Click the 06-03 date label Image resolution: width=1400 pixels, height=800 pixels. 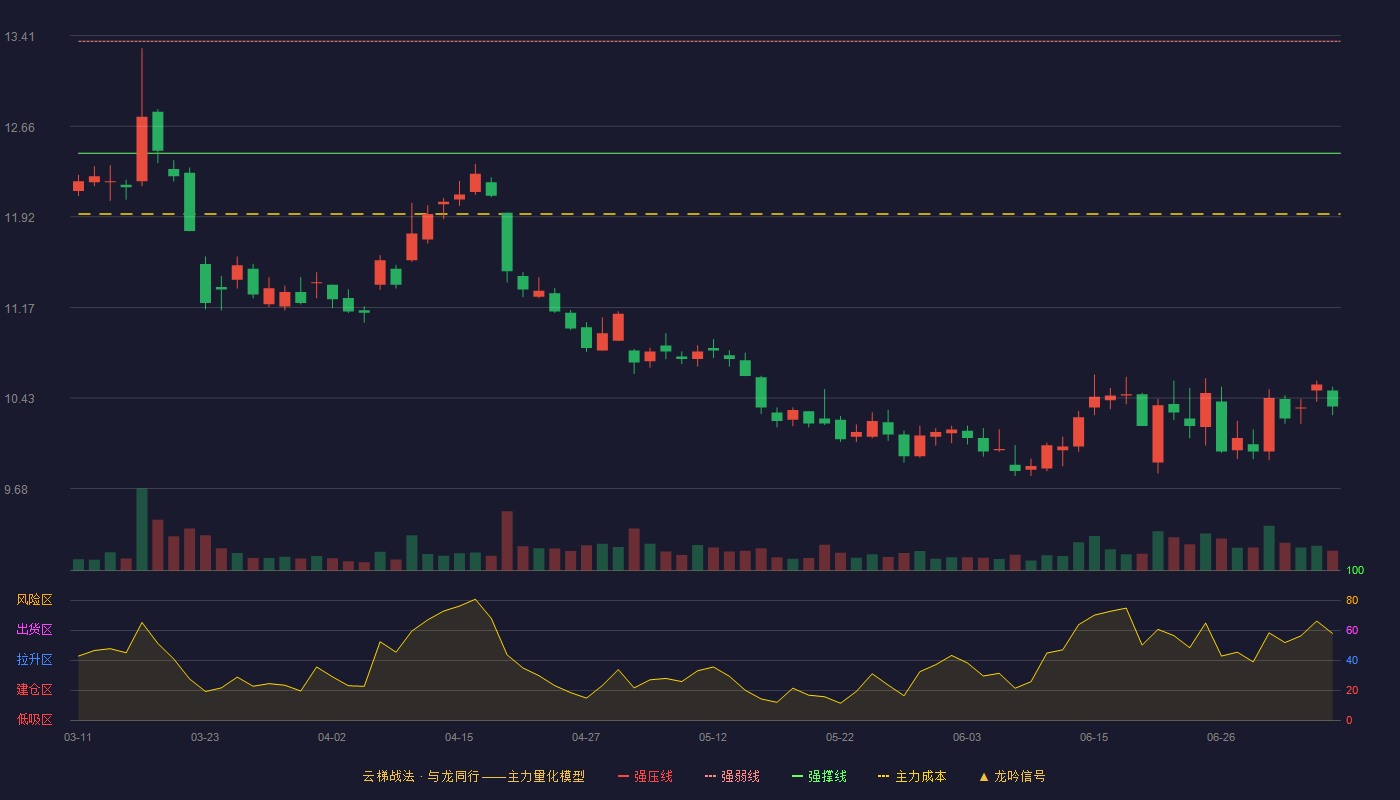click(967, 737)
